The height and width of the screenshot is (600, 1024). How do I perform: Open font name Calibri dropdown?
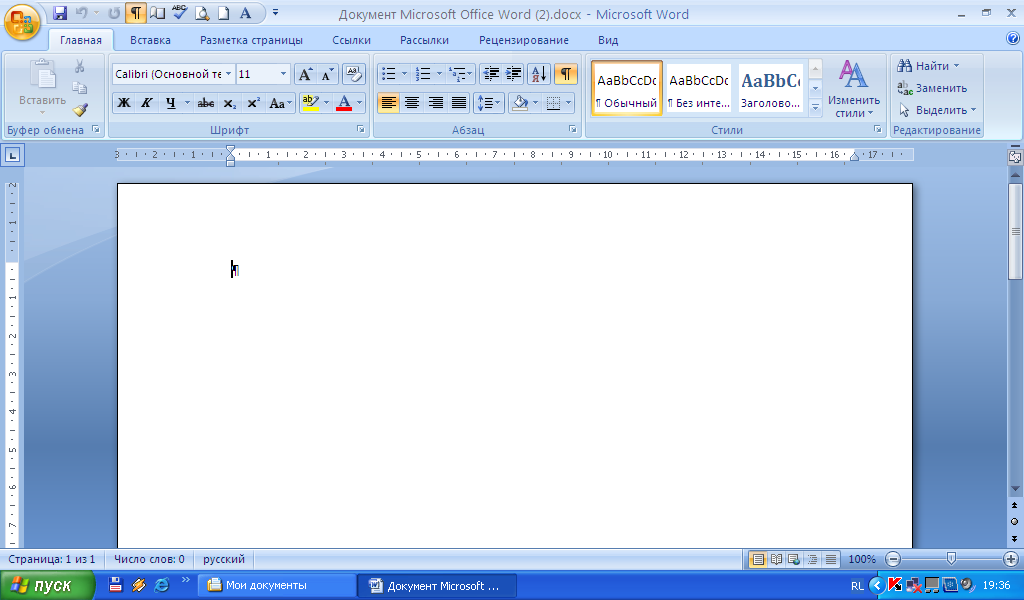(228, 74)
